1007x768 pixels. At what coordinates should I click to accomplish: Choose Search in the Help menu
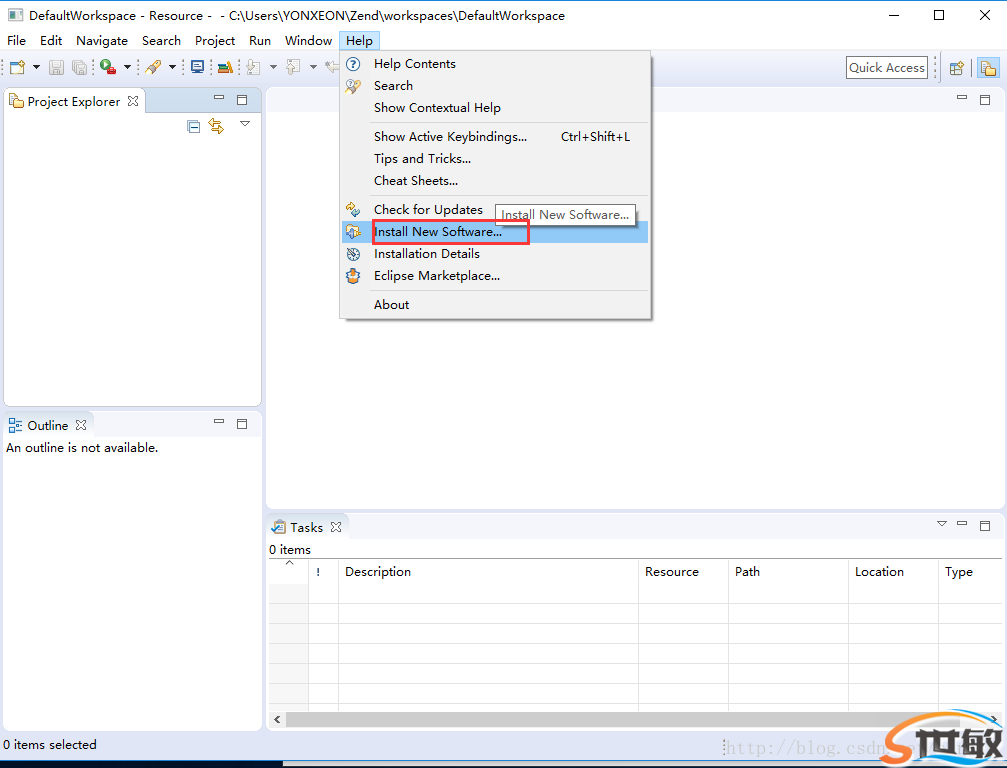[x=495, y=85]
